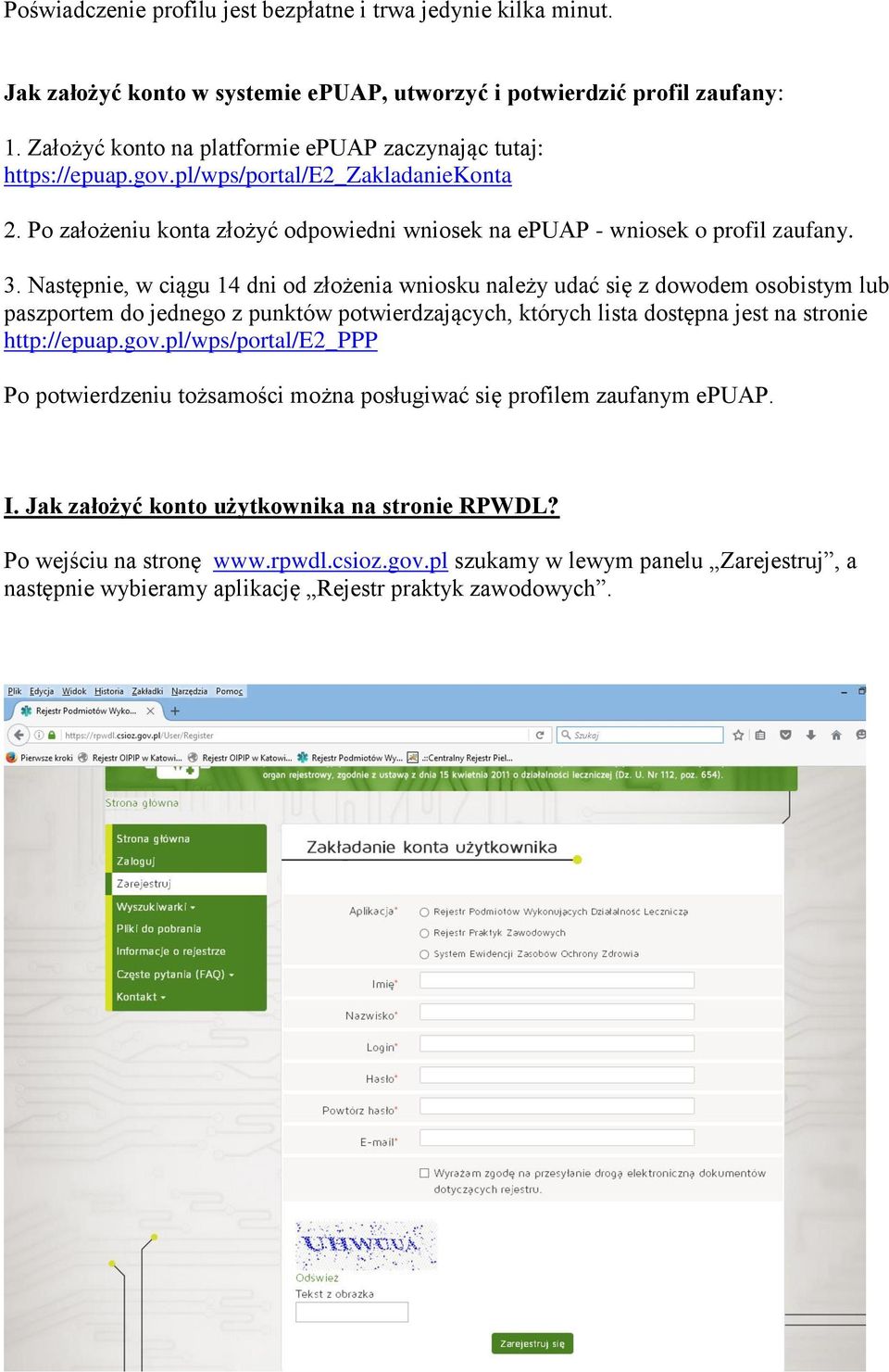Image resolution: width=889 pixels, height=1372 pixels.
Task: Click the E-mail input field
Action: pos(557,1138)
